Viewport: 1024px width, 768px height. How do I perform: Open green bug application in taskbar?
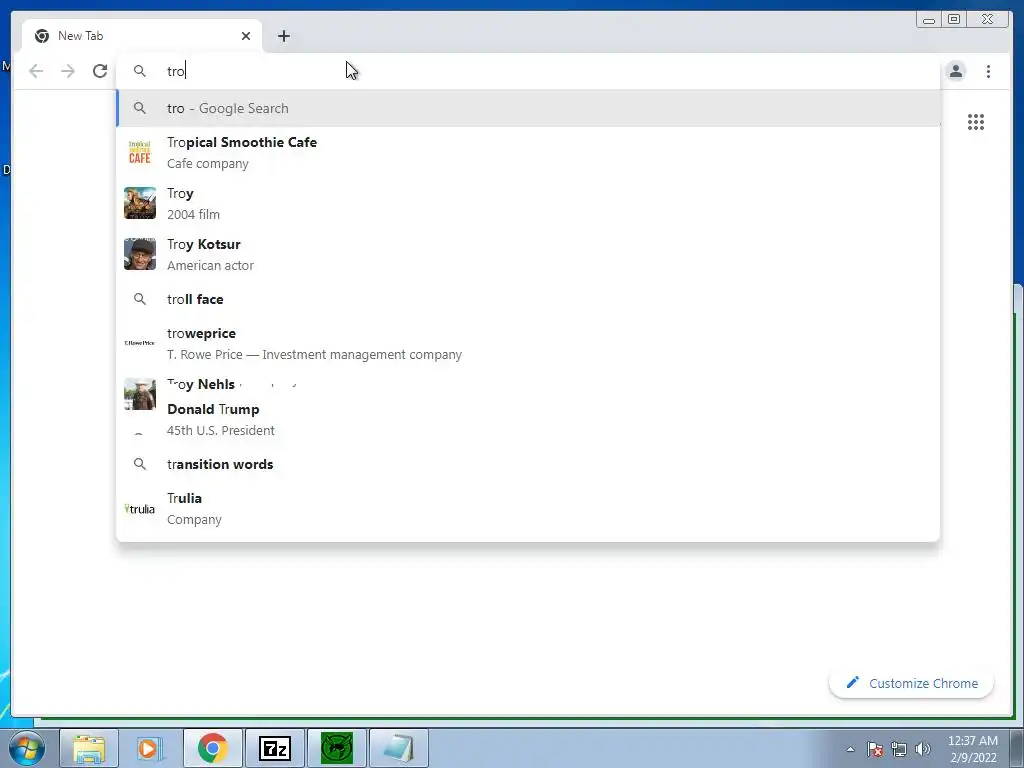coord(336,748)
